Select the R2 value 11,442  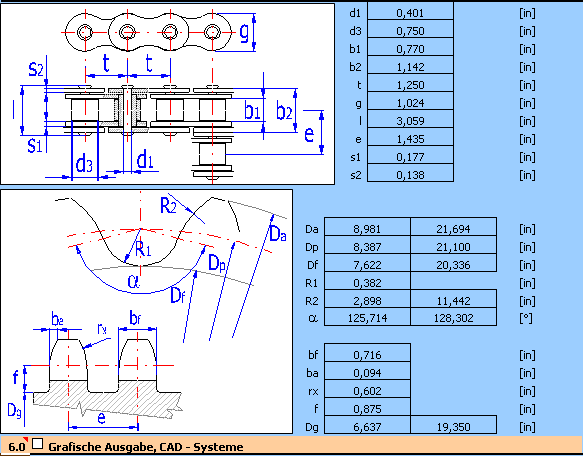(454, 299)
